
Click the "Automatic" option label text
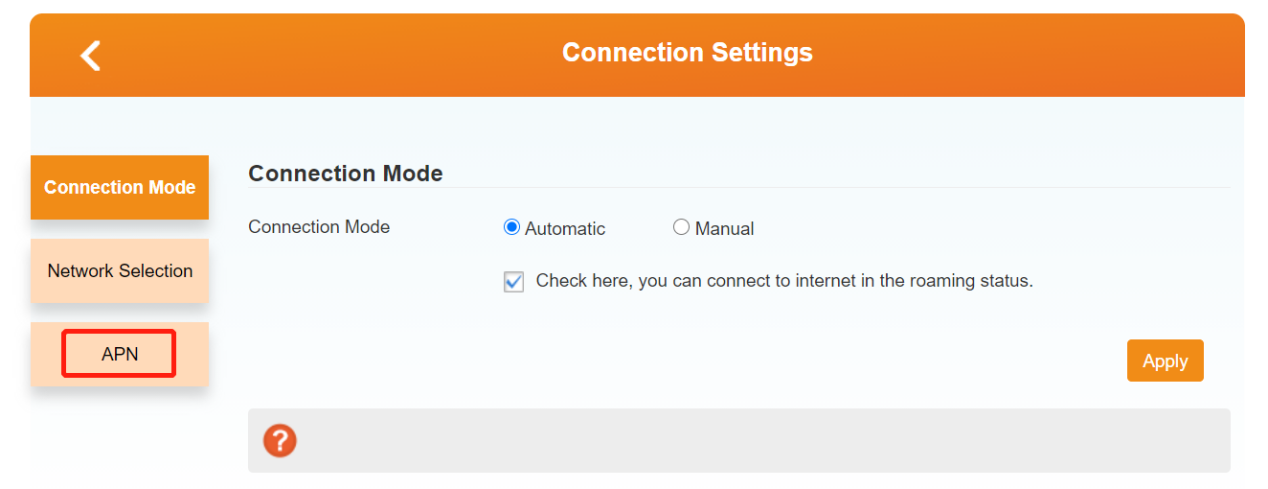coord(565,229)
